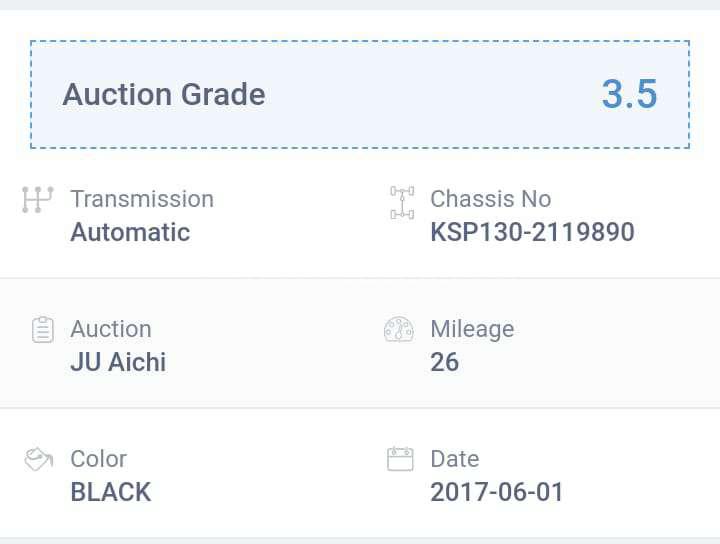Select the Transmission label
Screen dimensions: 720x544
pyautogui.click(x=142, y=199)
